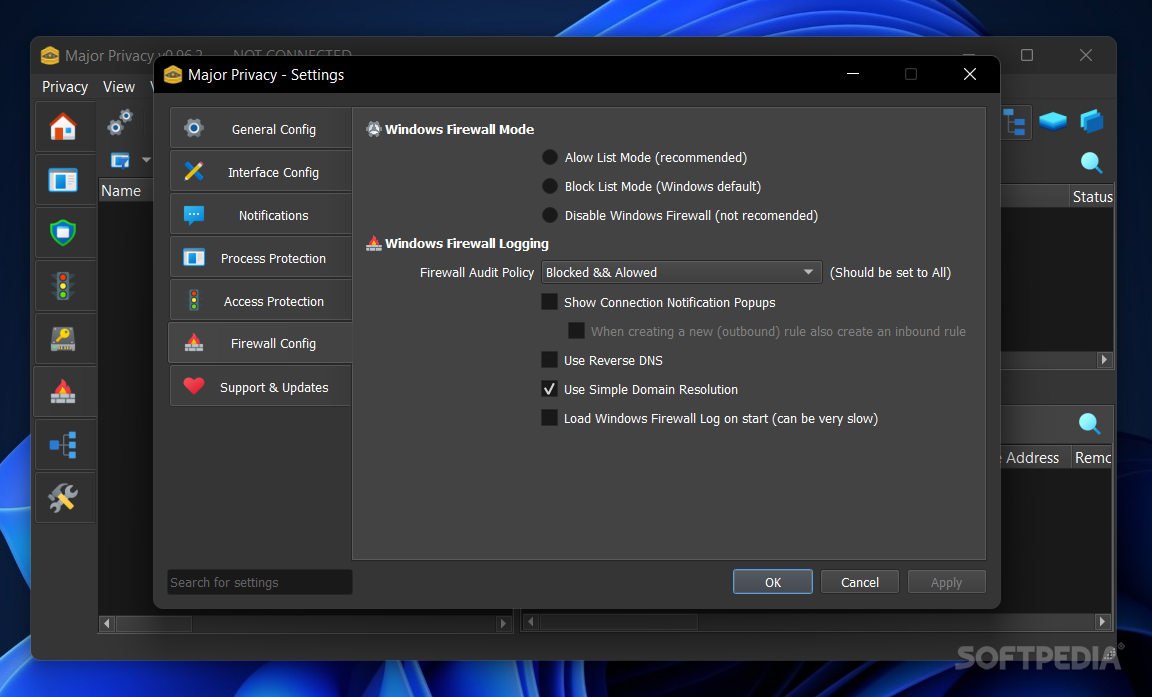
Task: Open the Access Protection tab
Action: tap(261, 301)
